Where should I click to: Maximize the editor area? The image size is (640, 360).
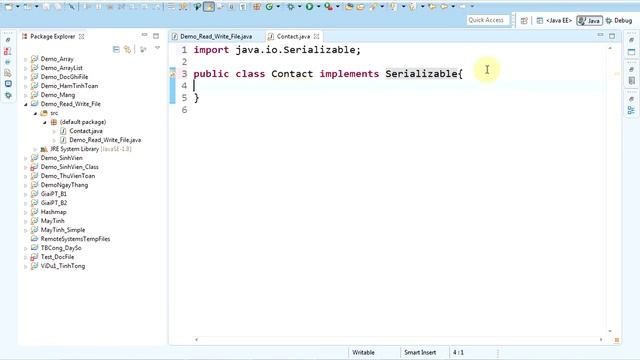pyautogui.click(x=612, y=36)
